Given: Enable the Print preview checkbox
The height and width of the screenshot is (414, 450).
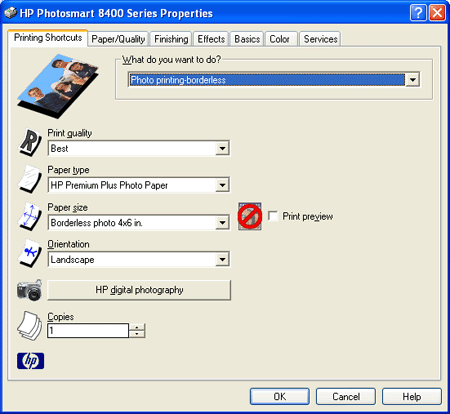Looking at the screenshot, I should (x=273, y=216).
